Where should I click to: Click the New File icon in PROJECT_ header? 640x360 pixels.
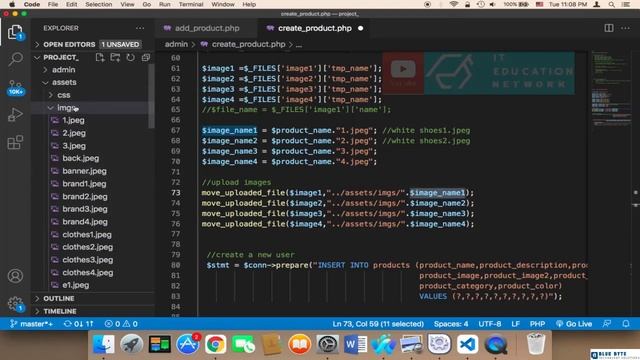[x=100, y=58]
